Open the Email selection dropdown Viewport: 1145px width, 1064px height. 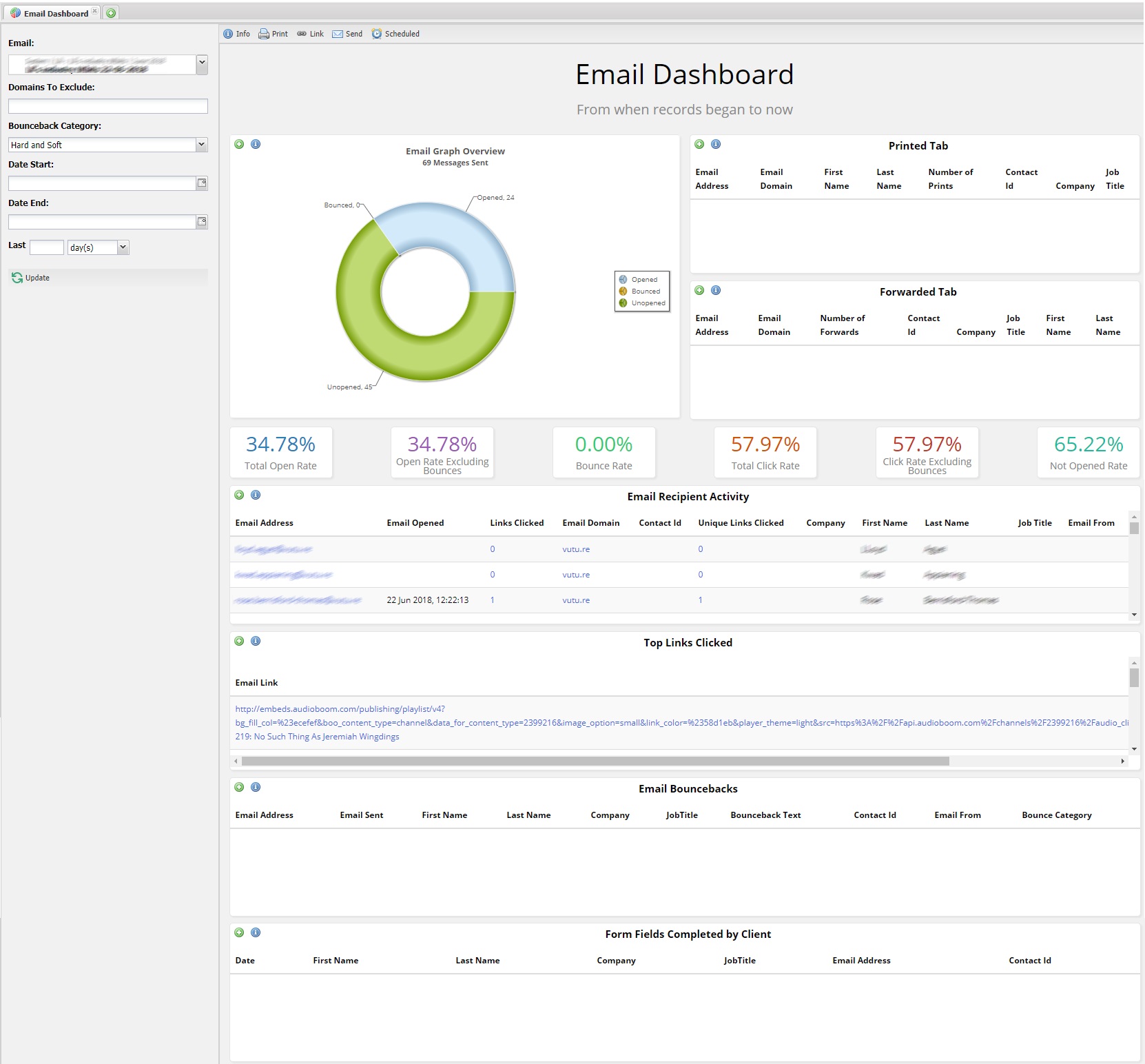tap(201, 65)
